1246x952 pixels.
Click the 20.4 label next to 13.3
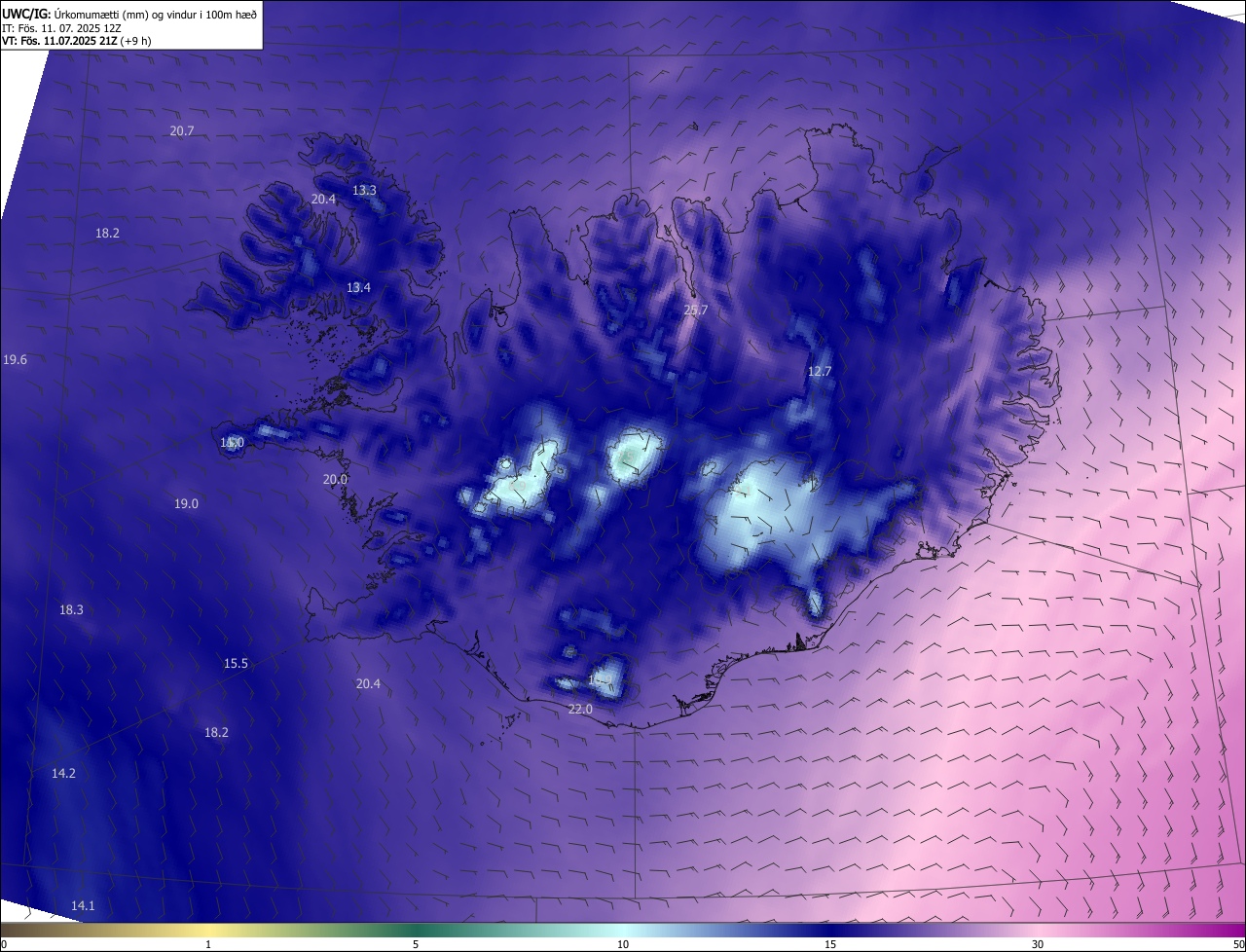323,200
